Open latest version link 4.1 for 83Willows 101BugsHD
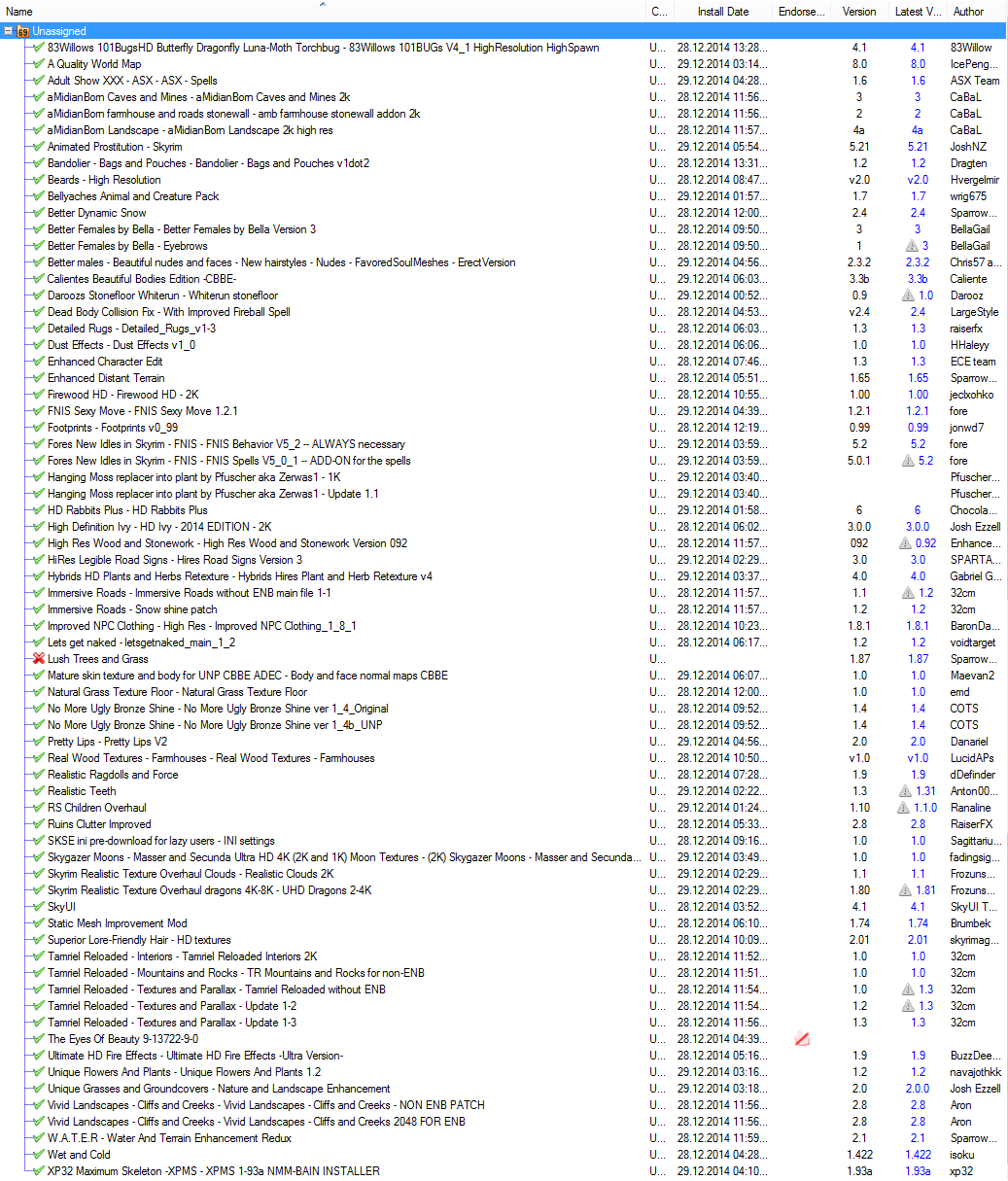Viewport: 1008px width, 1181px height. (918, 48)
